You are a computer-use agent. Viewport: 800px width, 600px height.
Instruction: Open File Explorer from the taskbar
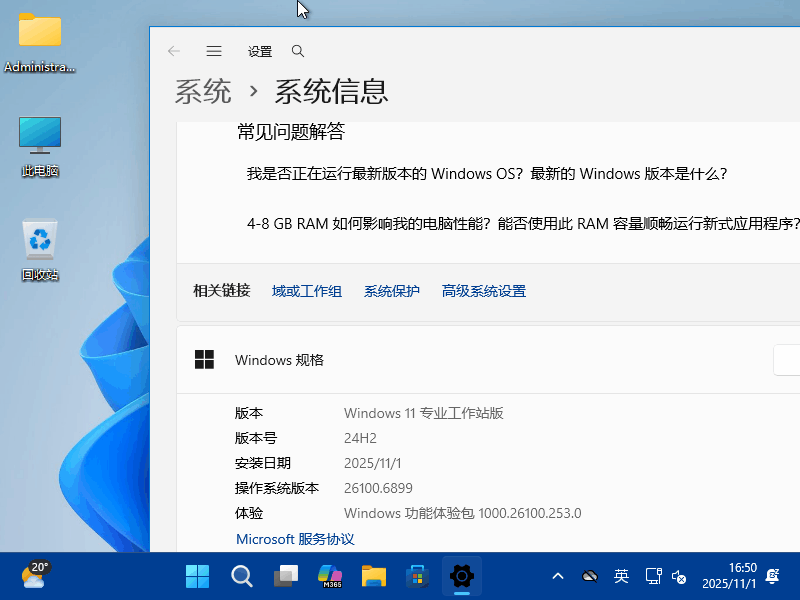(373, 576)
